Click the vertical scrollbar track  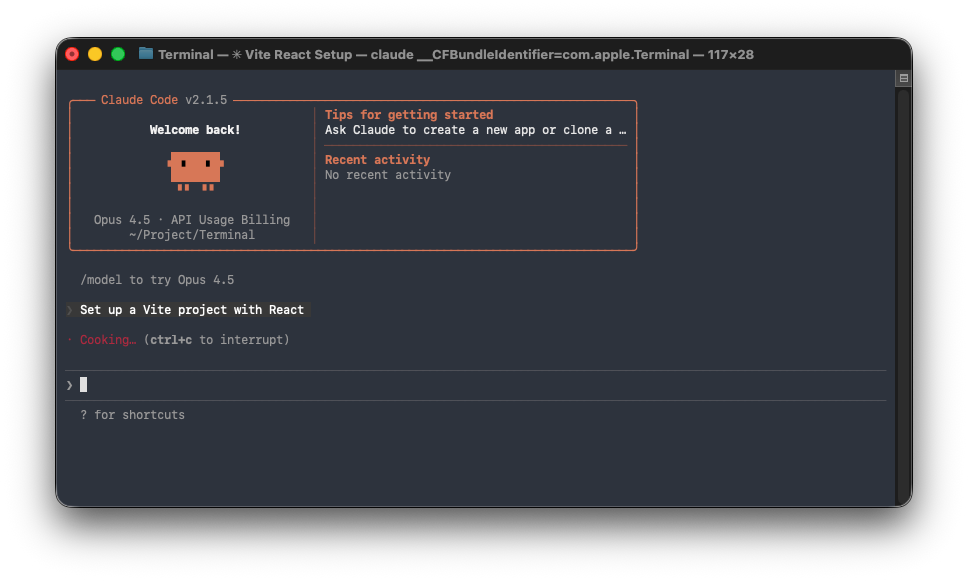(x=903, y=300)
